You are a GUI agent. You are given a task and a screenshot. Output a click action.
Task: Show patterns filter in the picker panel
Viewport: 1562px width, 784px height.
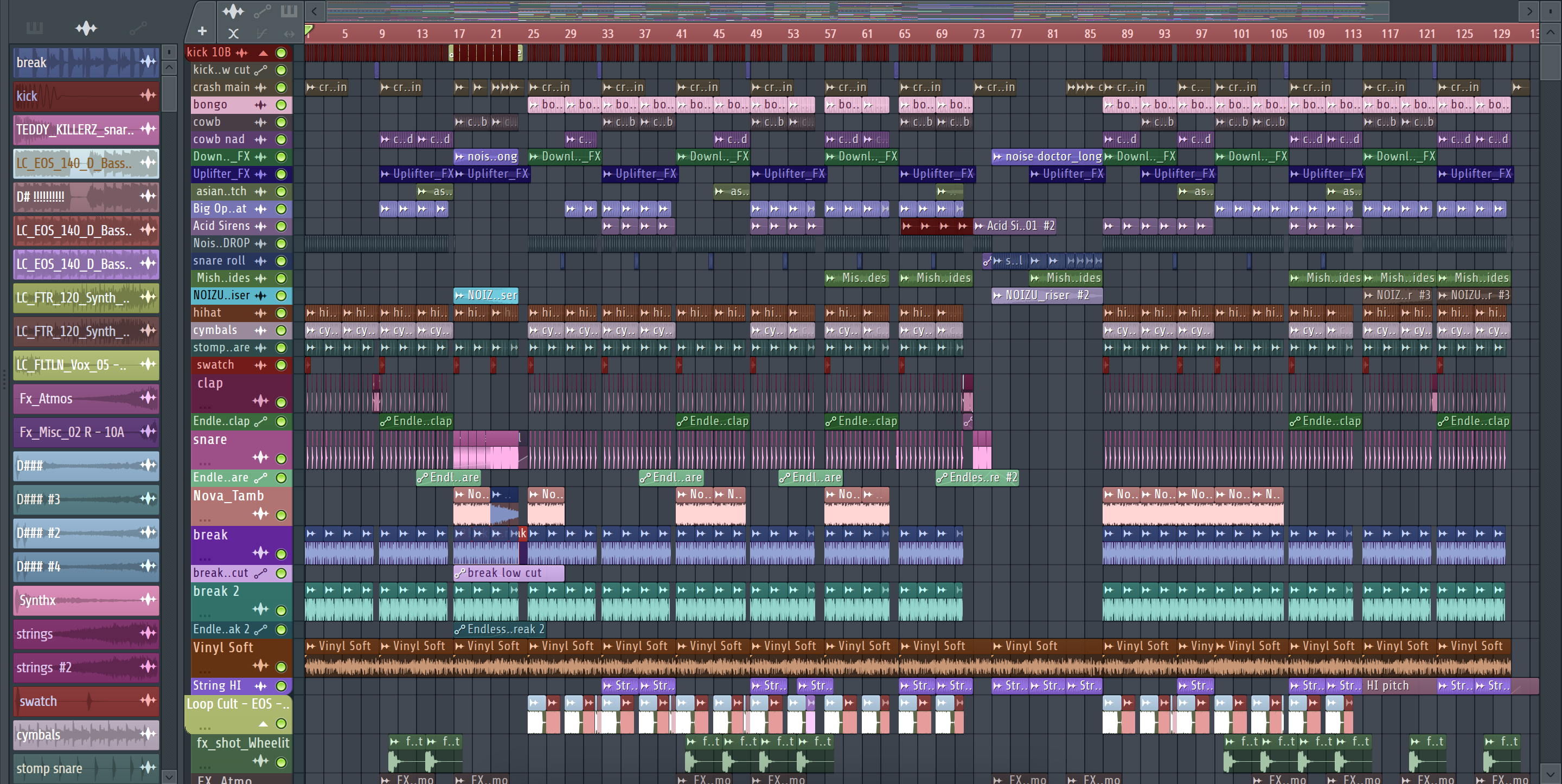point(35,28)
